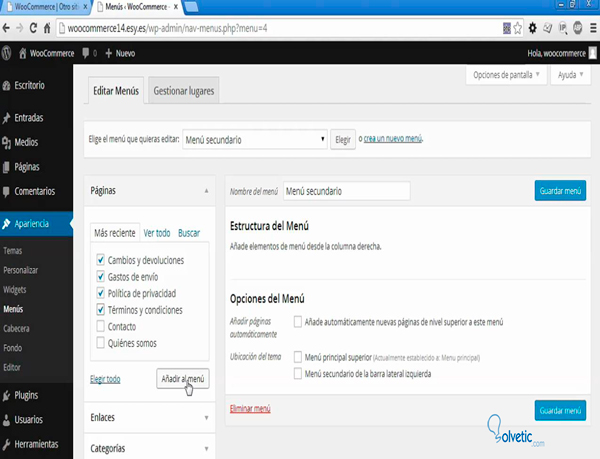Expand the Ayuda help panel
The height and width of the screenshot is (459, 600).
pyautogui.click(x=571, y=75)
